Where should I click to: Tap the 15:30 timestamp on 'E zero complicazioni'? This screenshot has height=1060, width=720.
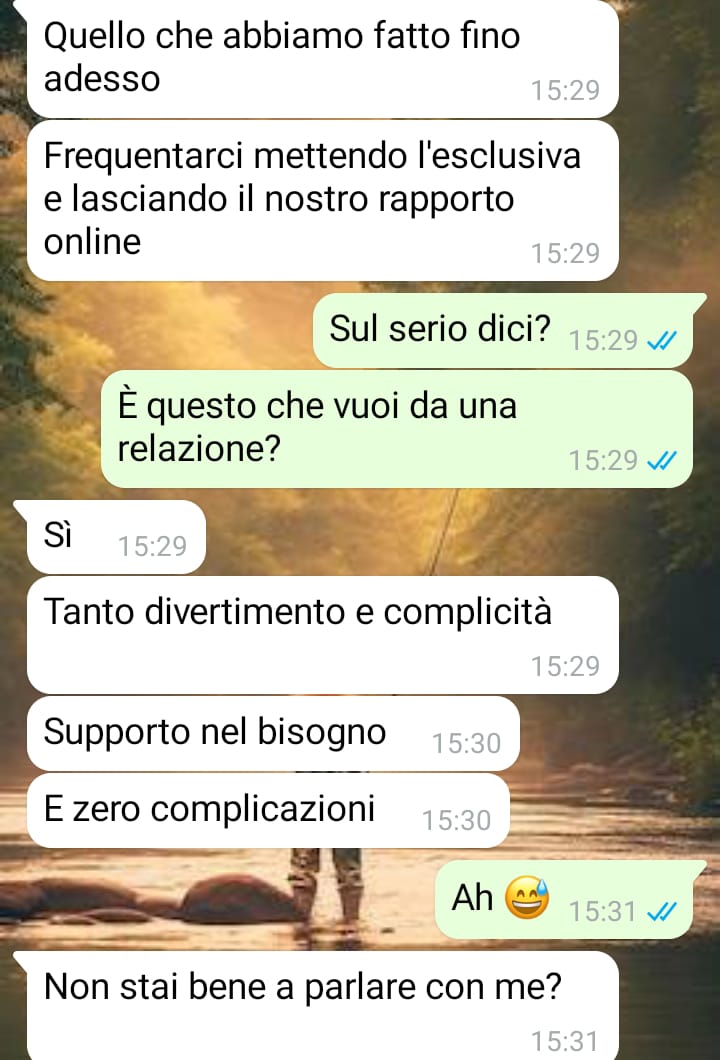[x=456, y=821]
